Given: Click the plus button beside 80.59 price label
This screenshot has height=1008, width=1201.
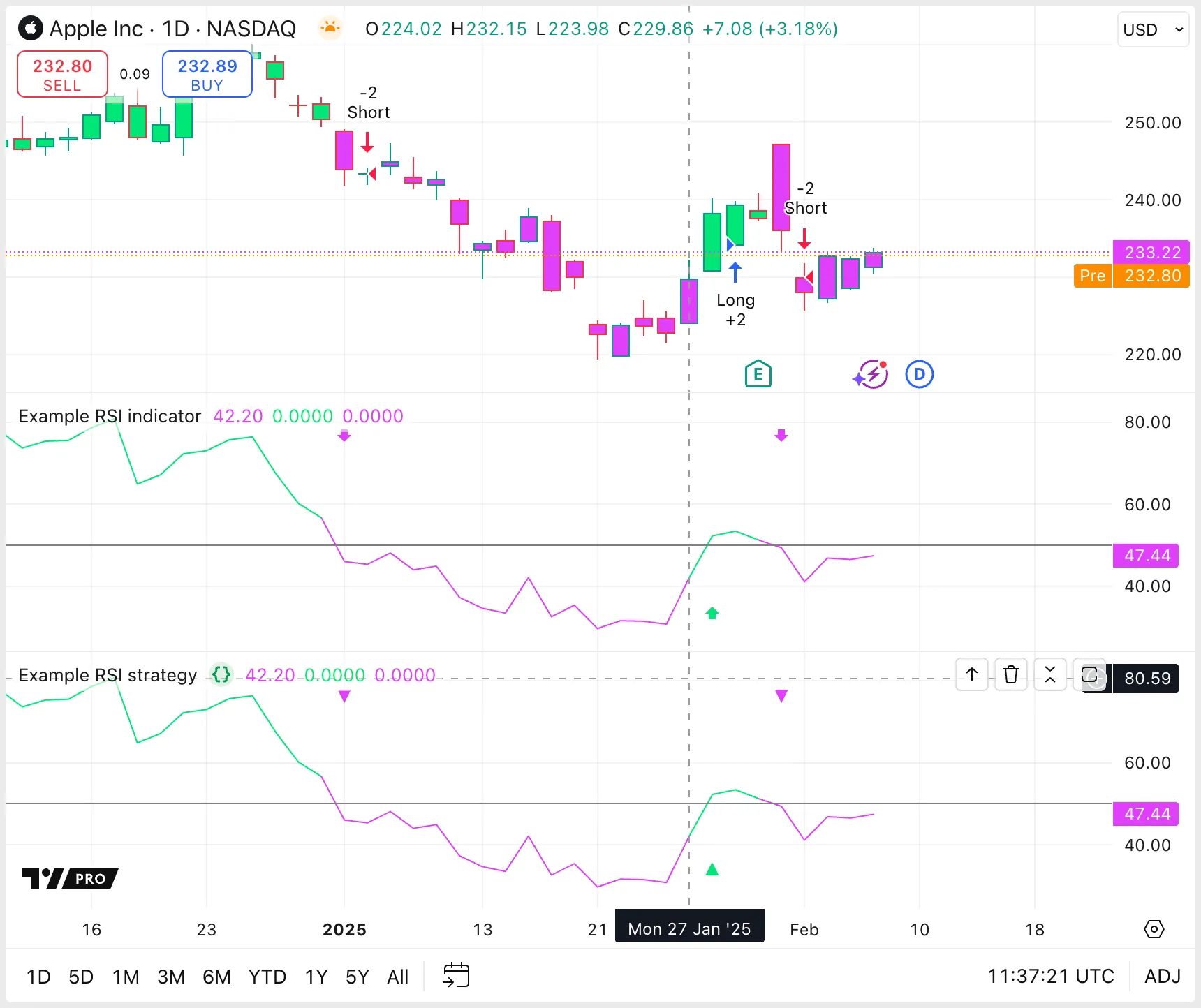Looking at the screenshot, I should [1097, 679].
